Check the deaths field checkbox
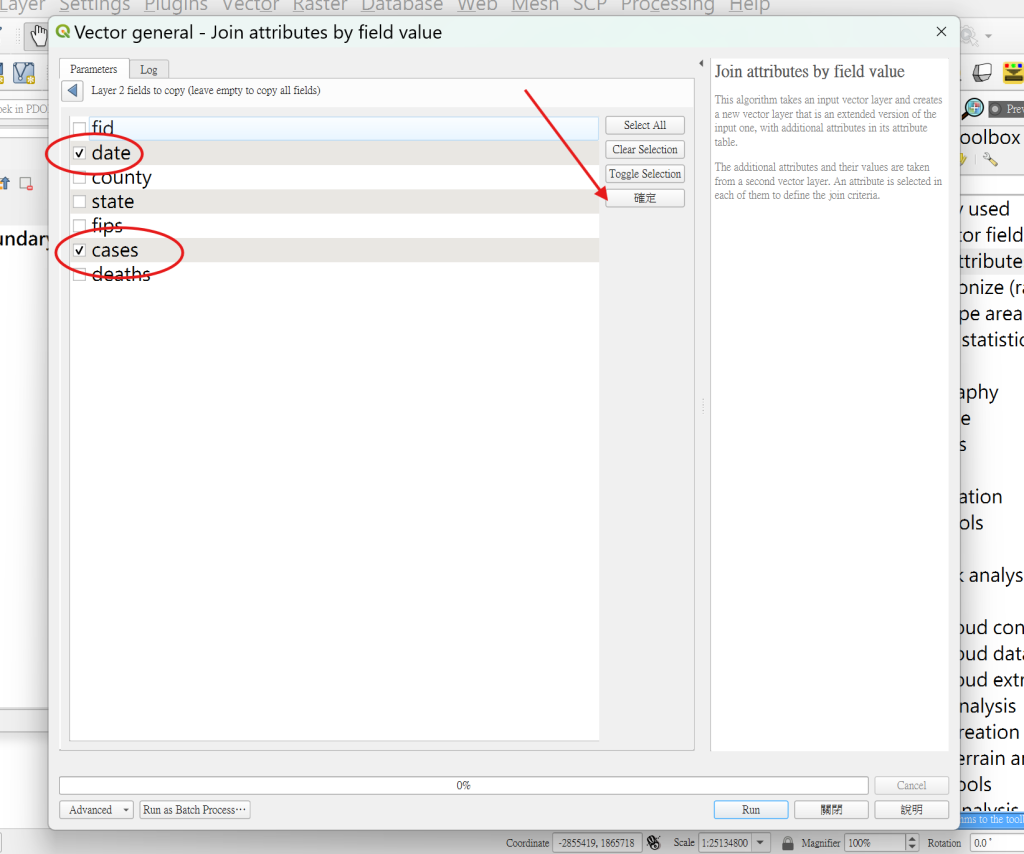Viewport: 1024px width, 854px height. (x=80, y=274)
